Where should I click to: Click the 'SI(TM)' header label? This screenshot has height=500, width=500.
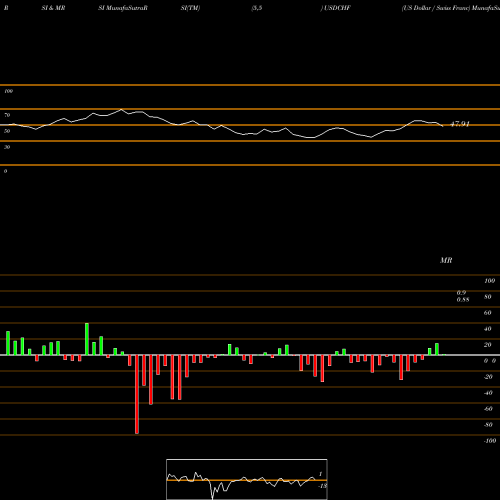coord(190,8)
